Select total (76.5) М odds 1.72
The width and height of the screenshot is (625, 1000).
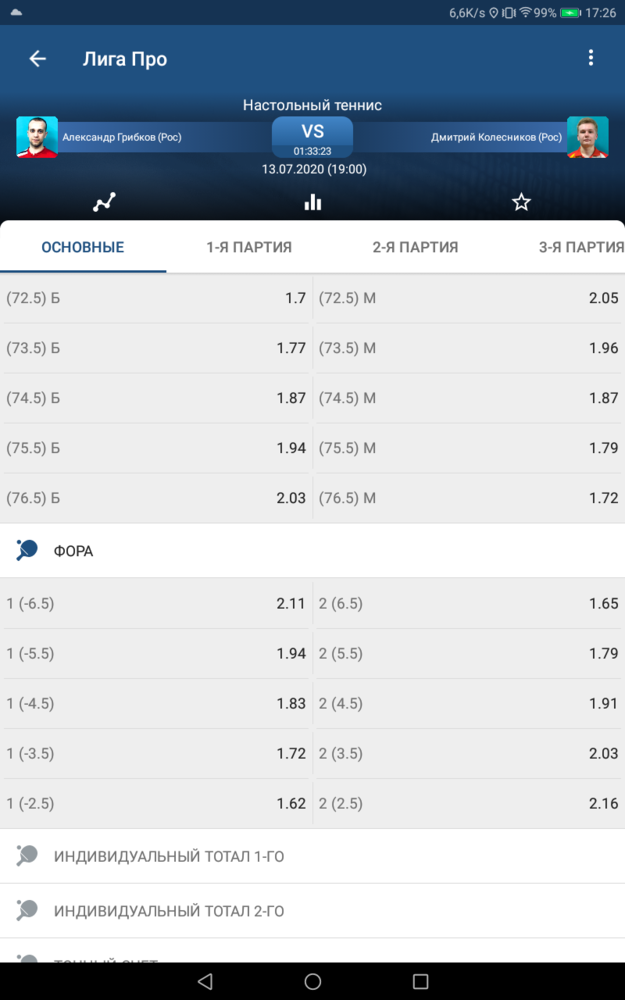[x=469, y=498]
